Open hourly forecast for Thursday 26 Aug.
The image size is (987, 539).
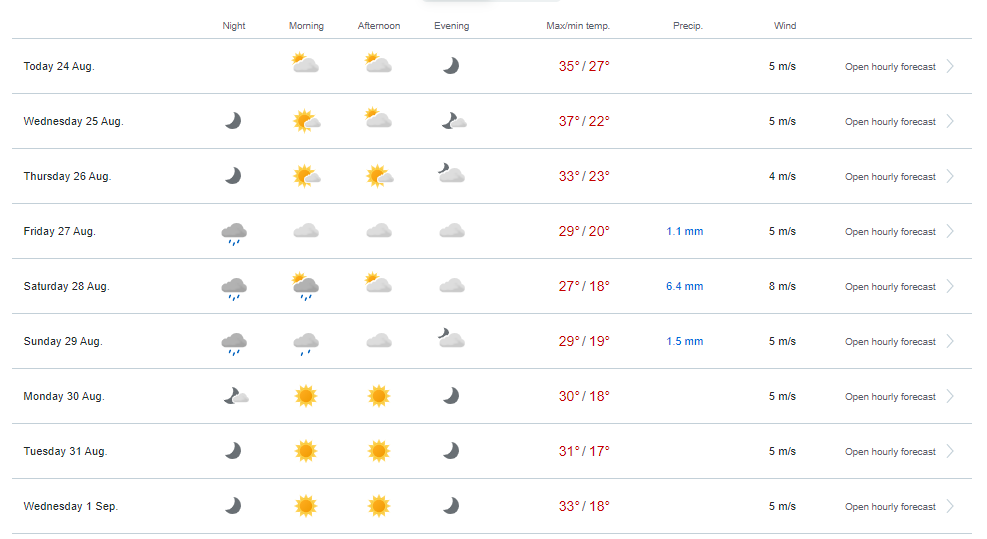tap(890, 177)
